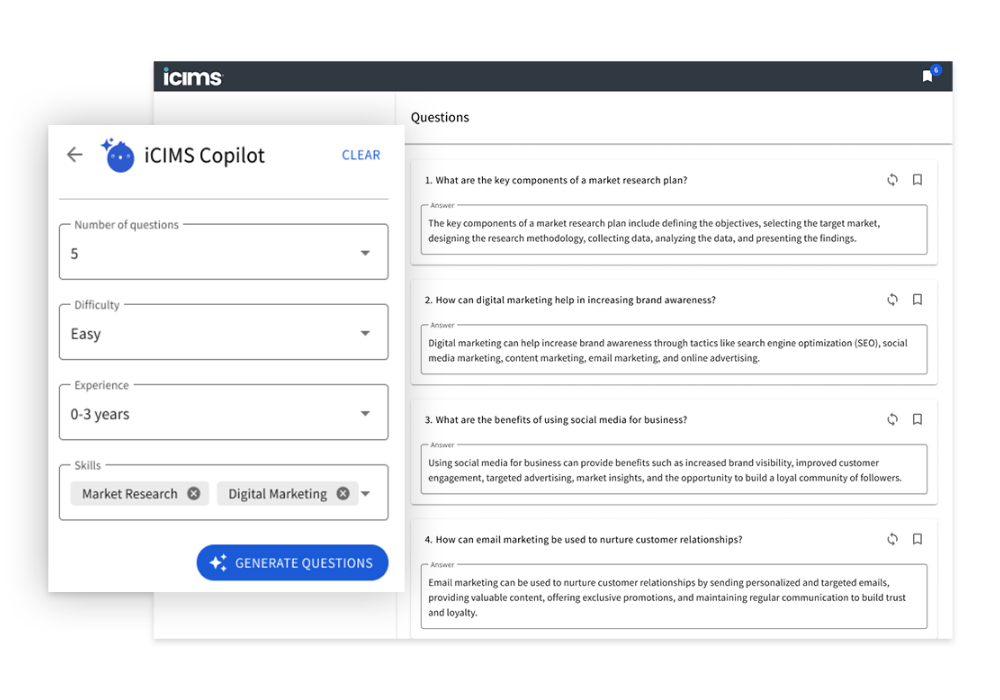This screenshot has height=700, width=1000.
Task: Bookmark question 3 about social media
Action: [x=917, y=420]
